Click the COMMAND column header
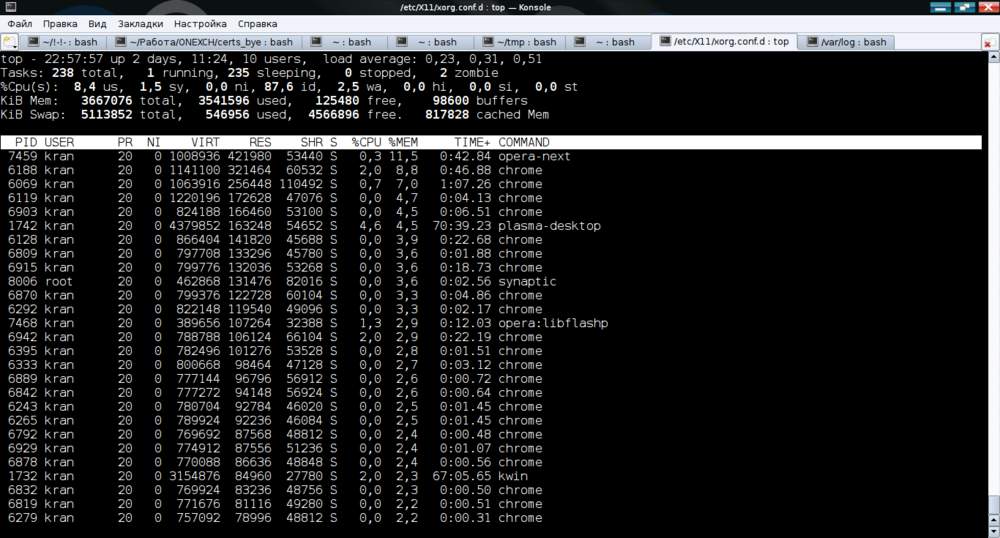Viewport: 1000px width, 538px height. (x=524, y=142)
